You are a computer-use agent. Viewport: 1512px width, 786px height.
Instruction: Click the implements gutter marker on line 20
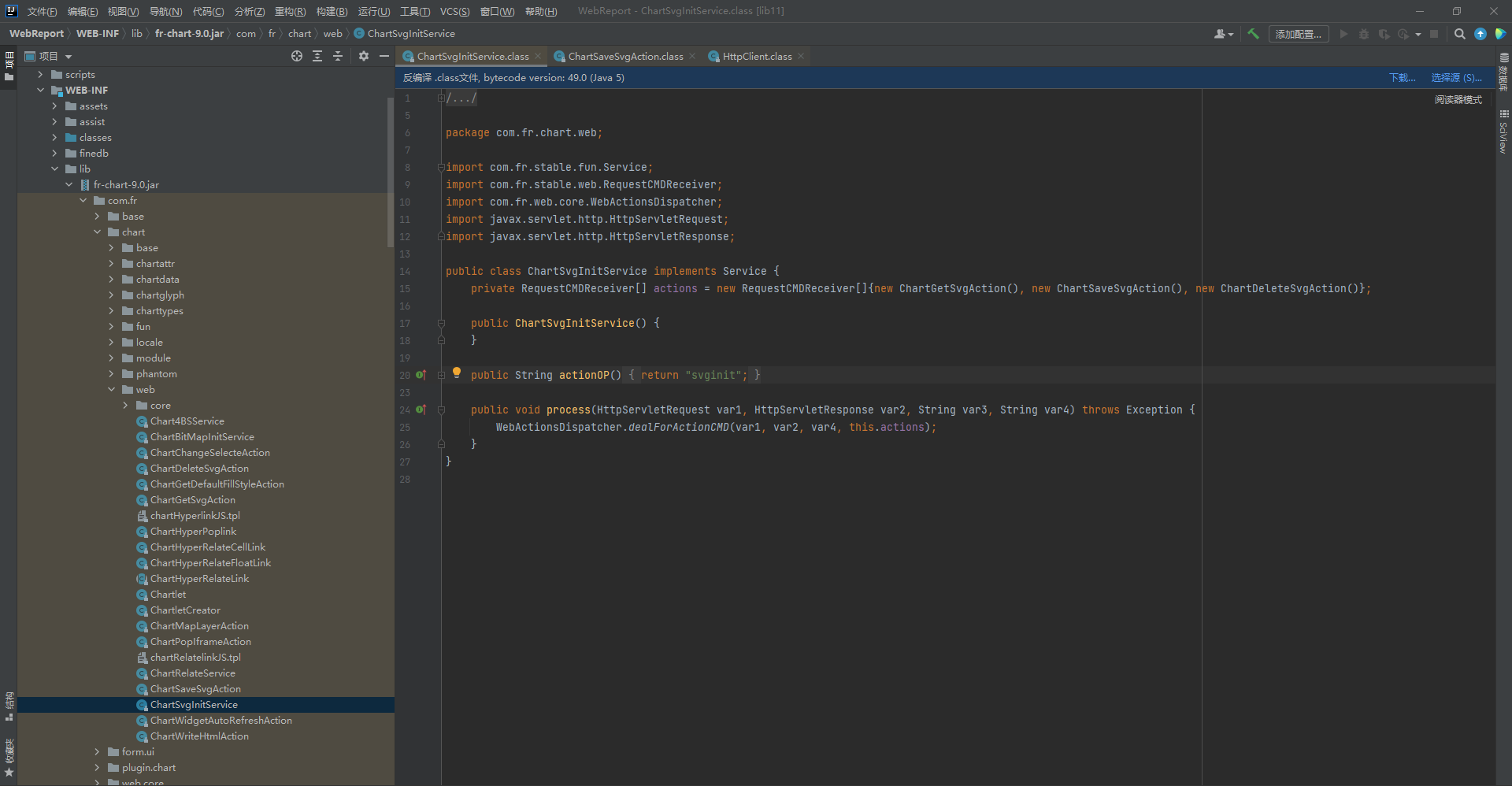point(421,375)
